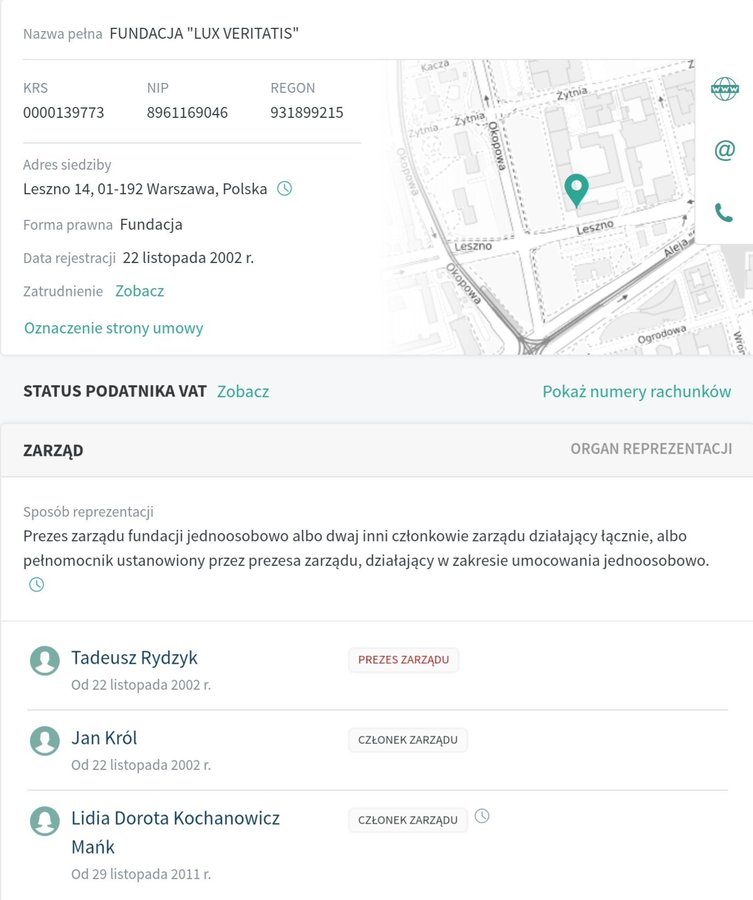Click Jan Król's avatar icon
This screenshot has height=900, width=753.
(45, 740)
